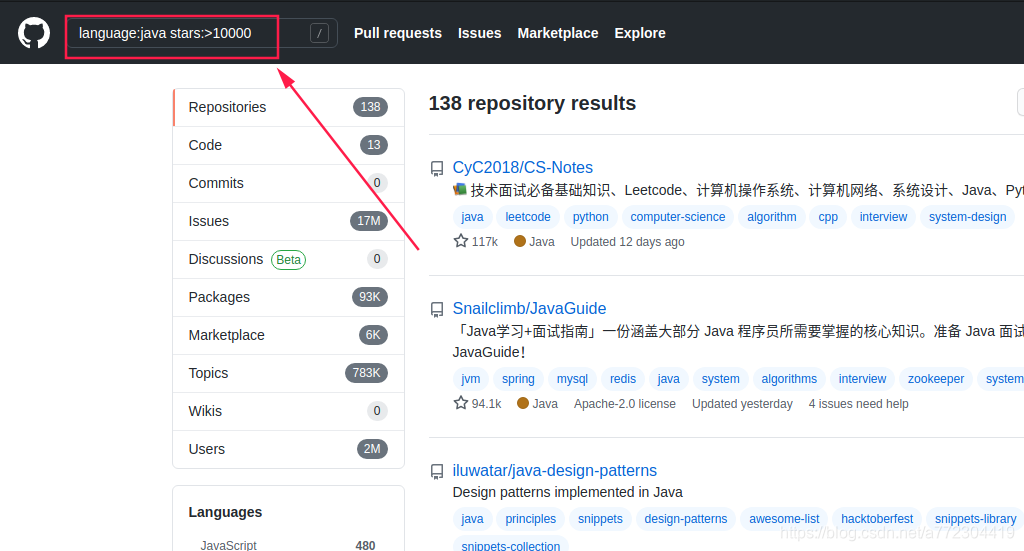
Task: Click the repo icon beside CyC2018/CS-Notes
Action: [x=437, y=168]
